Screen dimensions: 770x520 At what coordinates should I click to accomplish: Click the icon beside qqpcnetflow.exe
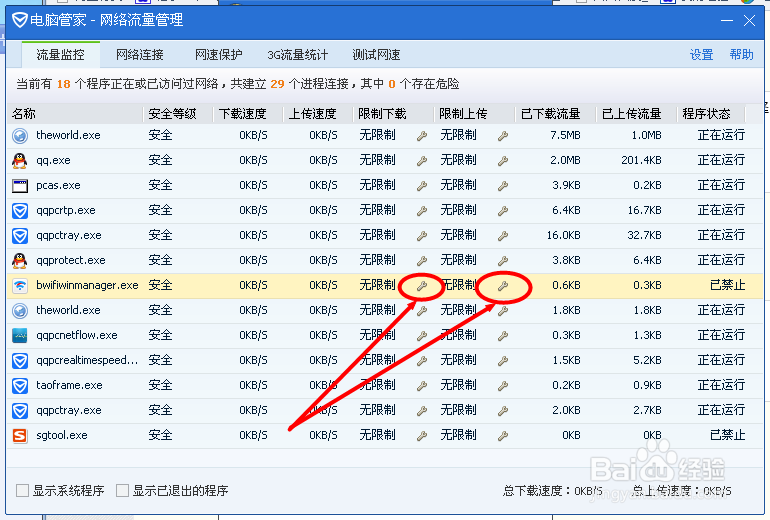[20, 335]
